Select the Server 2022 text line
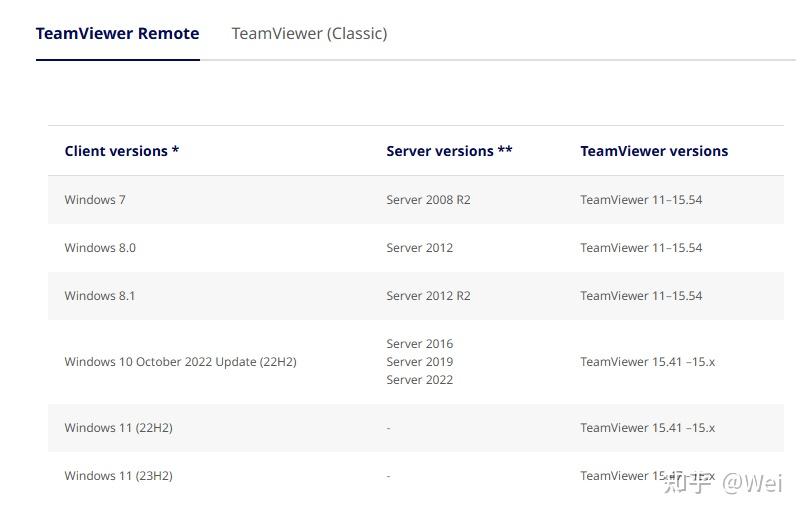802x516 pixels. 419,380
